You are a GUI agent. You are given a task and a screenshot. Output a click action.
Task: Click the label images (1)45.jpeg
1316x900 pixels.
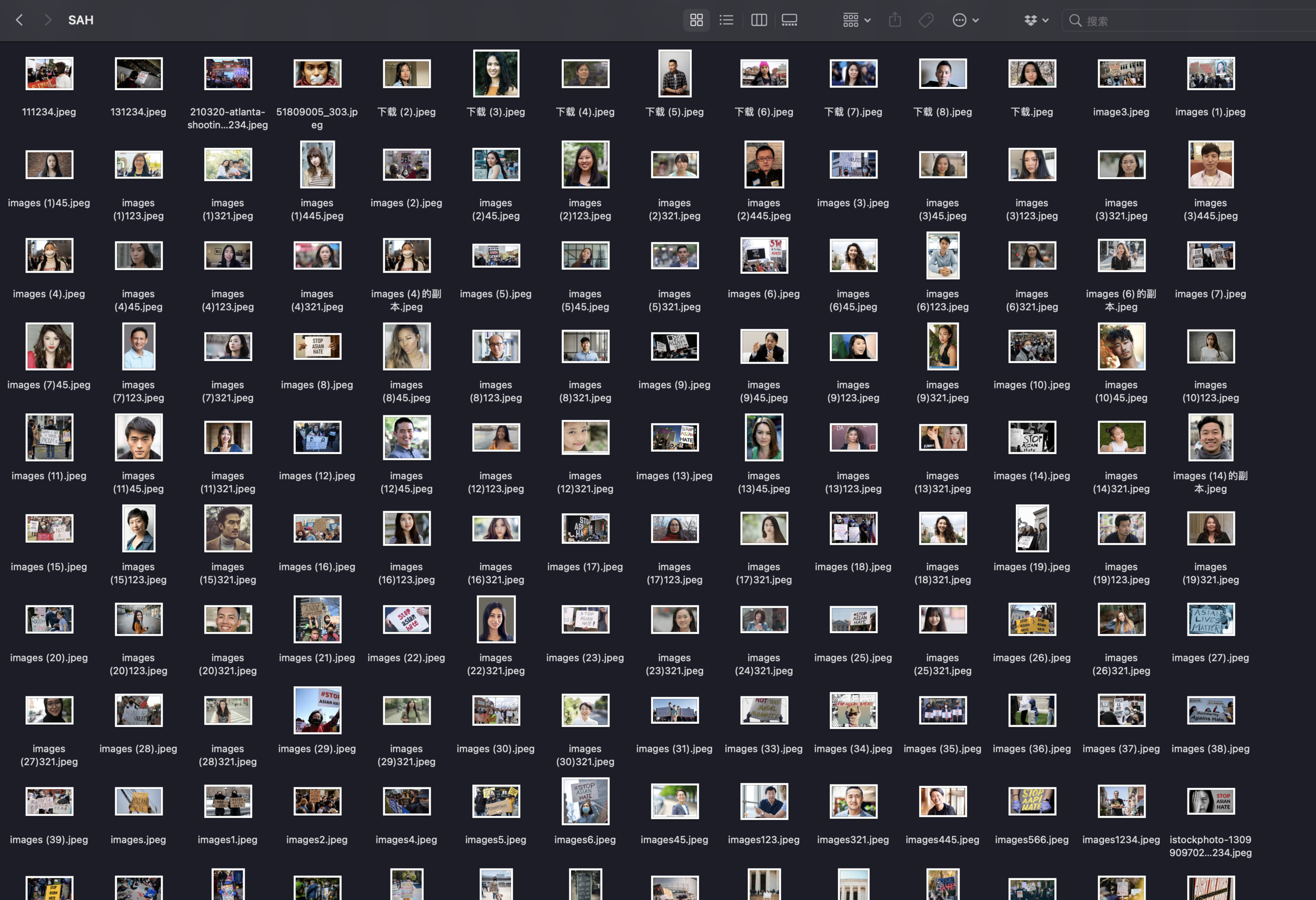49,203
